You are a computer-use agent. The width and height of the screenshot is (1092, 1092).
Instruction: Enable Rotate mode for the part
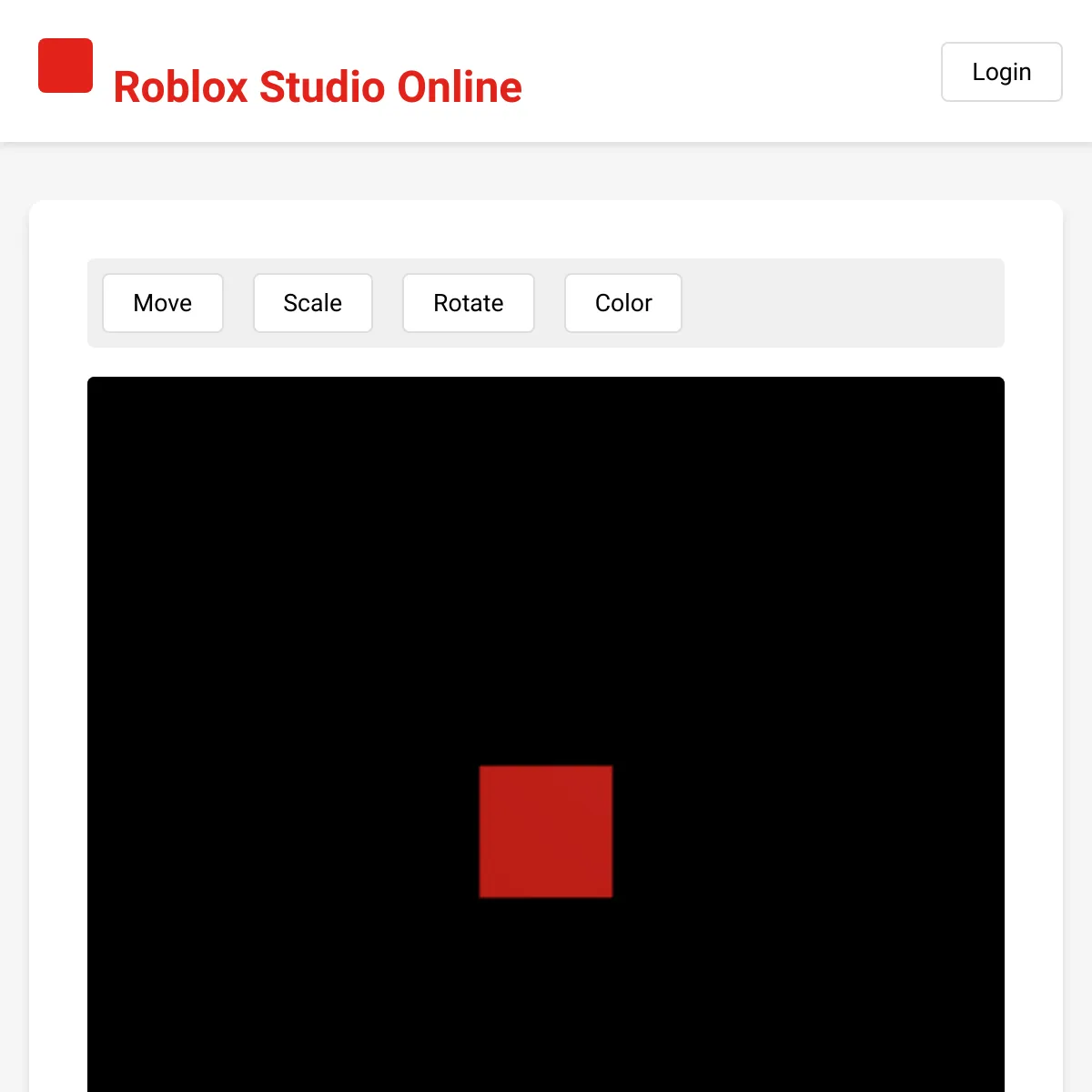click(x=468, y=303)
